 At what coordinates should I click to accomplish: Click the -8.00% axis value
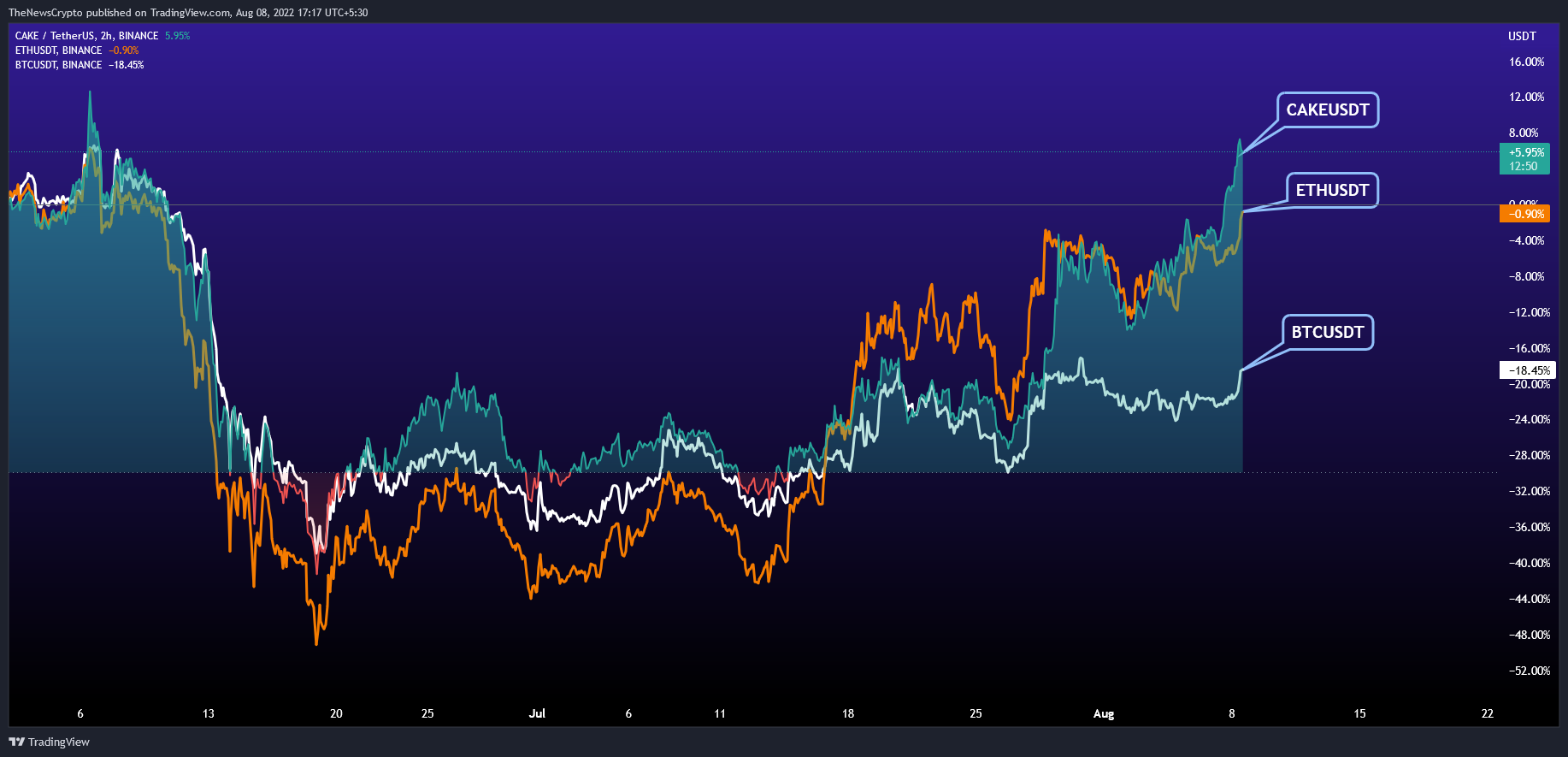click(1527, 276)
